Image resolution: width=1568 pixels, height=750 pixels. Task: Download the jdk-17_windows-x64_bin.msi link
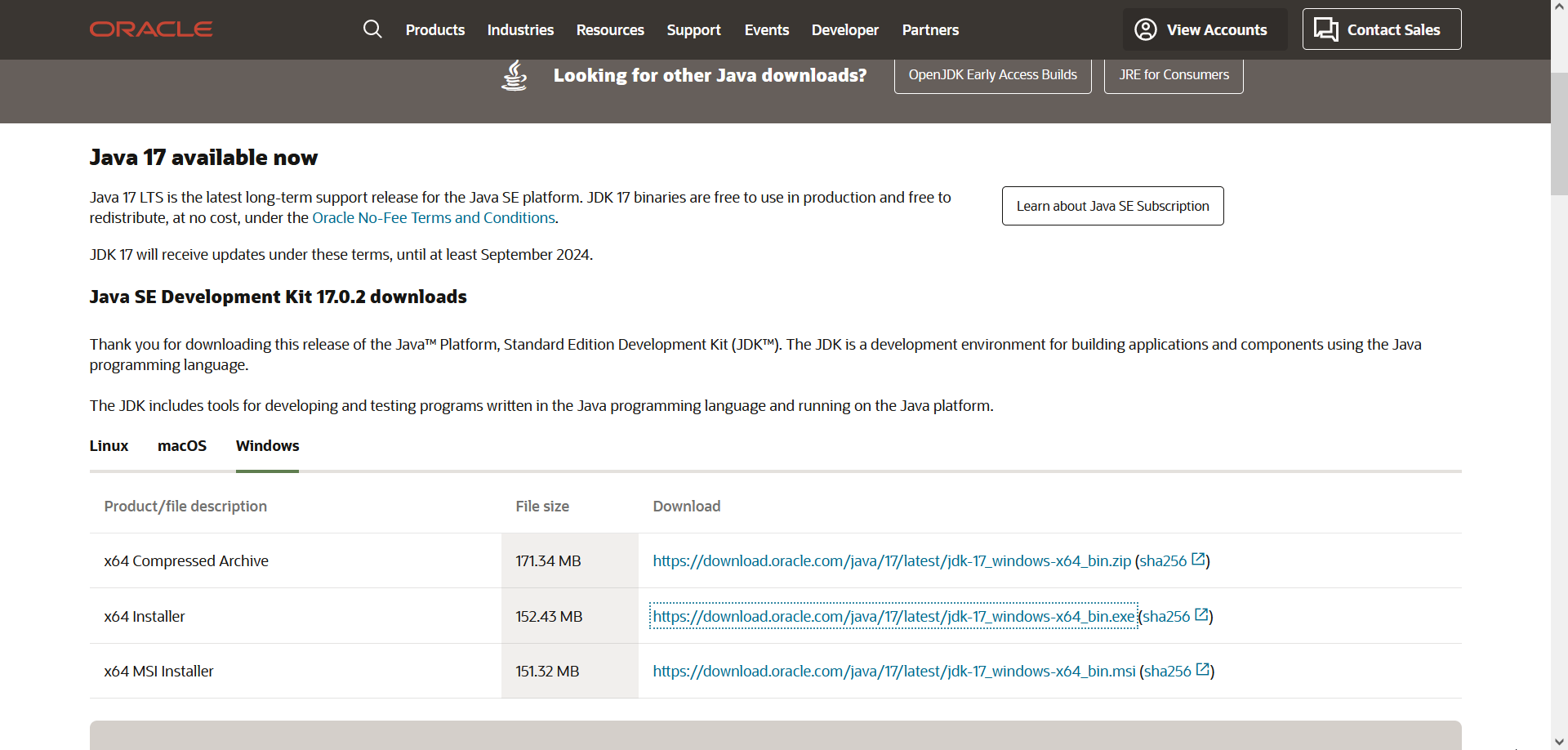tap(894, 672)
